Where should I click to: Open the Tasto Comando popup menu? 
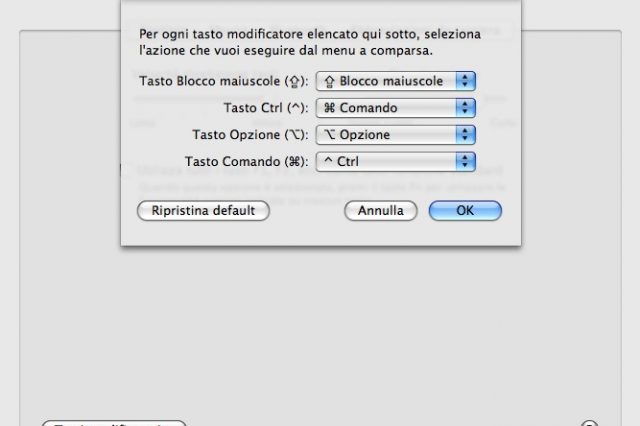pyautogui.click(x=394, y=161)
